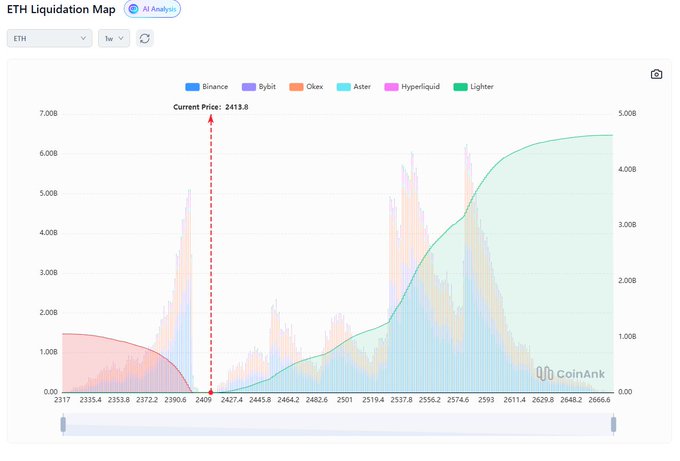Open the ETH coin dropdown

tap(49, 39)
